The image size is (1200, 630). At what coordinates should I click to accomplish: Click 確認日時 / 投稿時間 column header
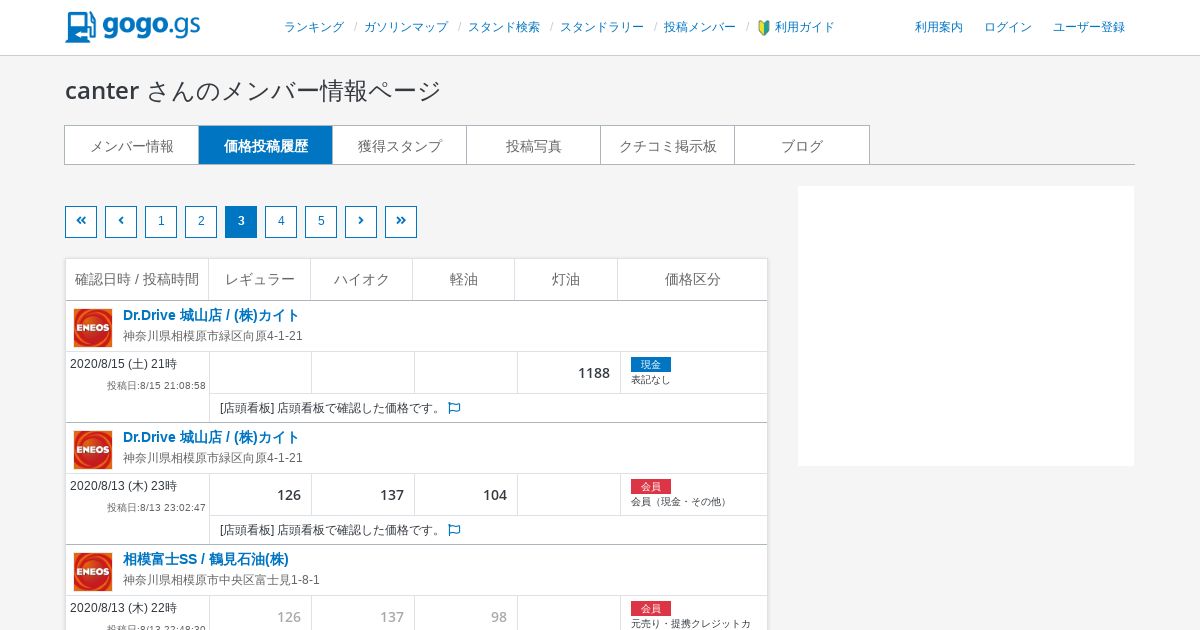coord(137,280)
